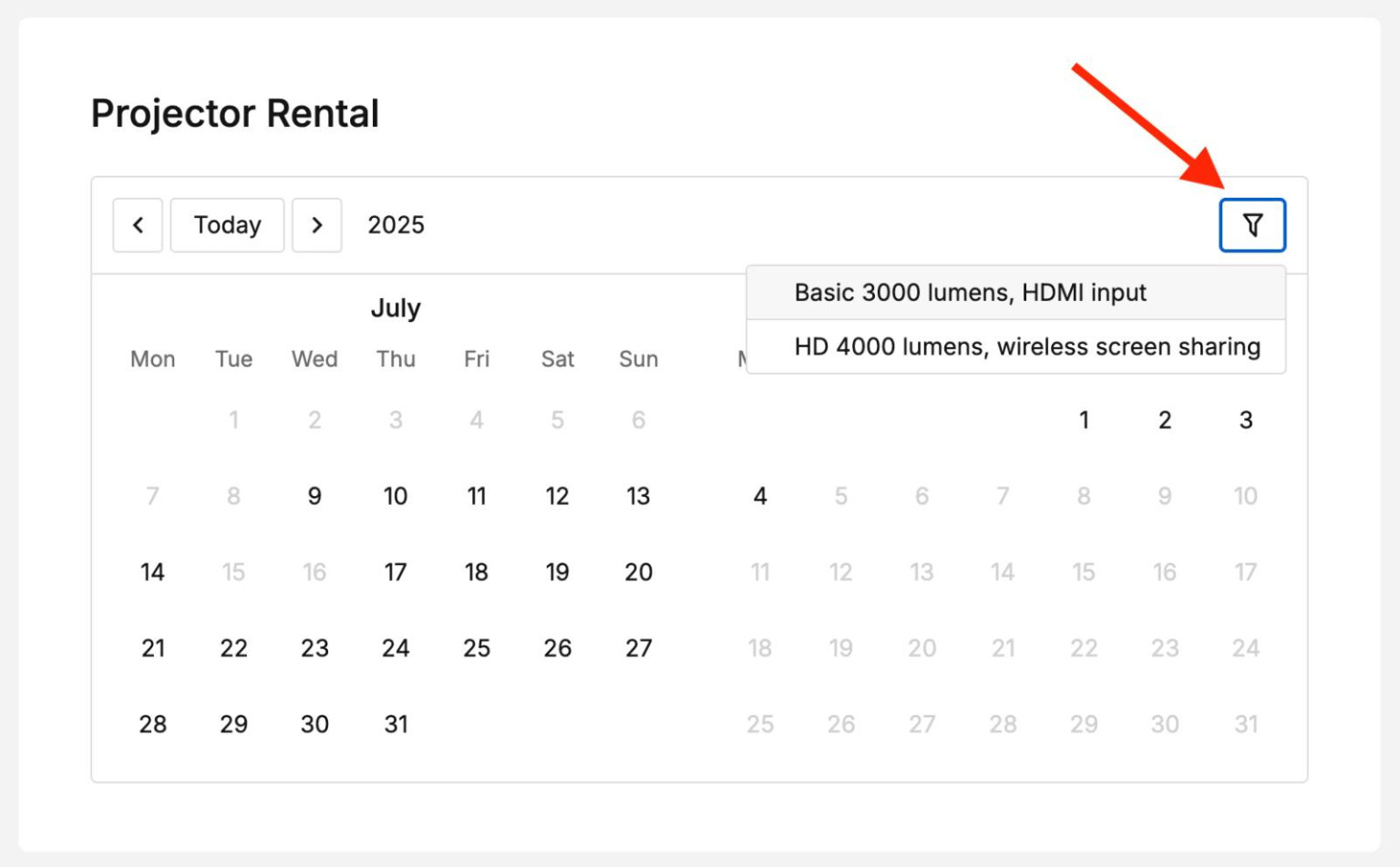The height and width of the screenshot is (867, 1400).
Task: Select July 12 on the calendar
Action: click(x=557, y=496)
